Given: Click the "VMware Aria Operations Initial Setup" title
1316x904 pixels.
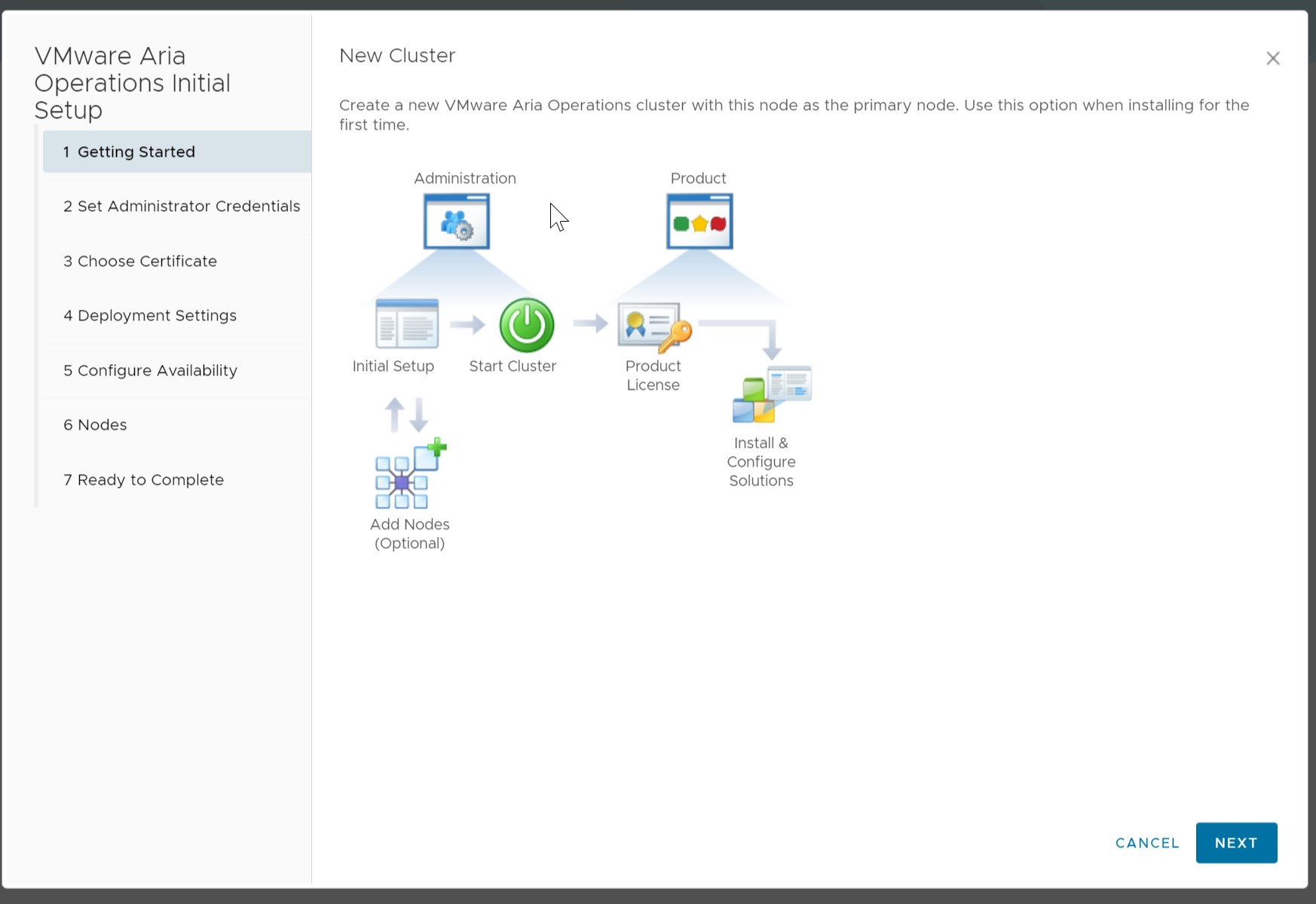Looking at the screenshot, I should 133,83.
